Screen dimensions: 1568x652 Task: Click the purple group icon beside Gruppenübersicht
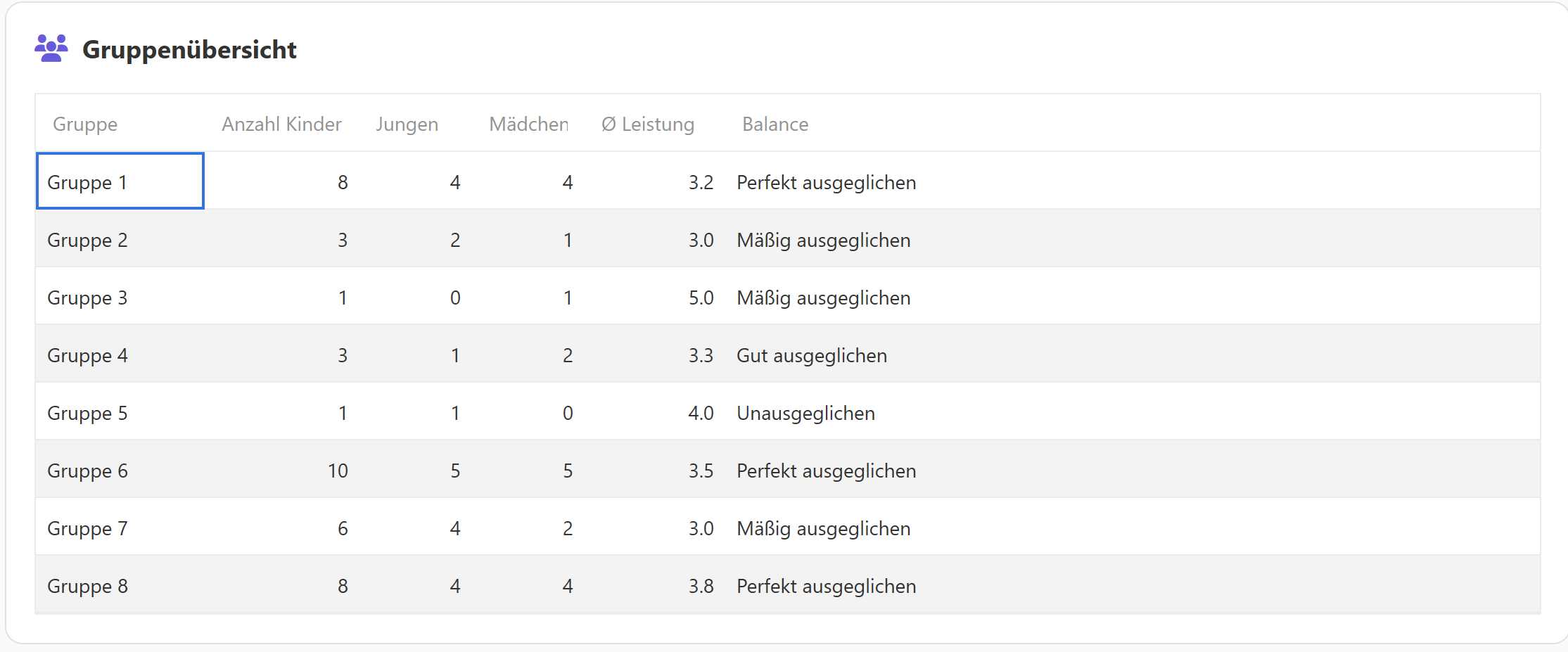click(51, 49)
